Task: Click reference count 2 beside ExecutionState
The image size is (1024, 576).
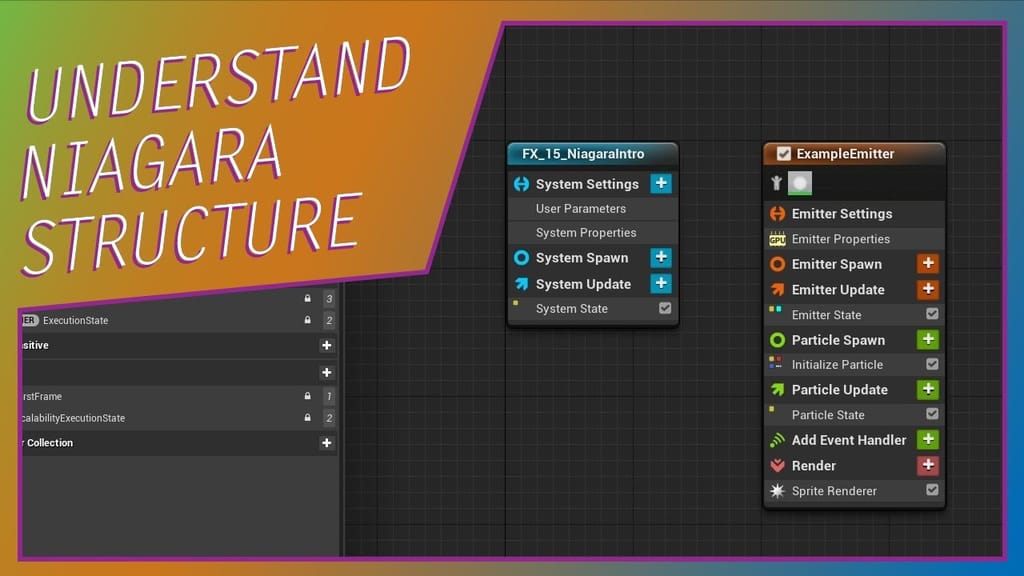Action: [x=329, y=320]
